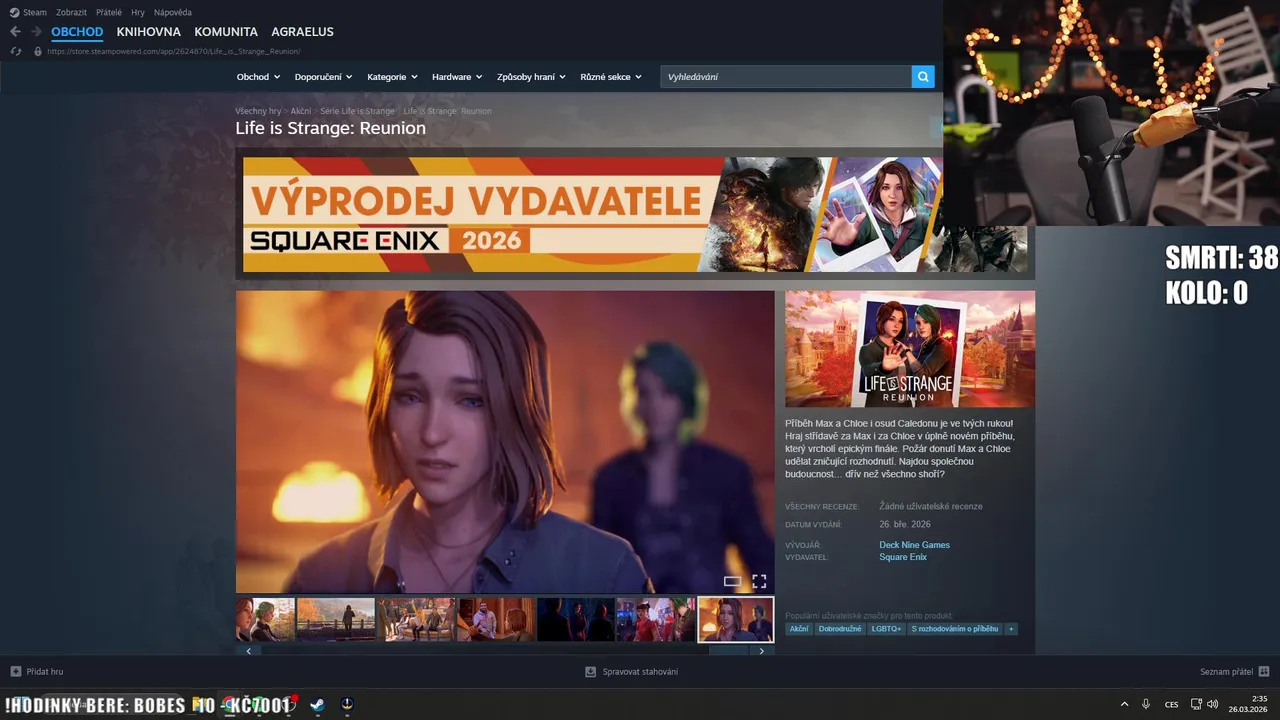
Task: Expand the Obchod store dropdown
Action: coord(258,77)
